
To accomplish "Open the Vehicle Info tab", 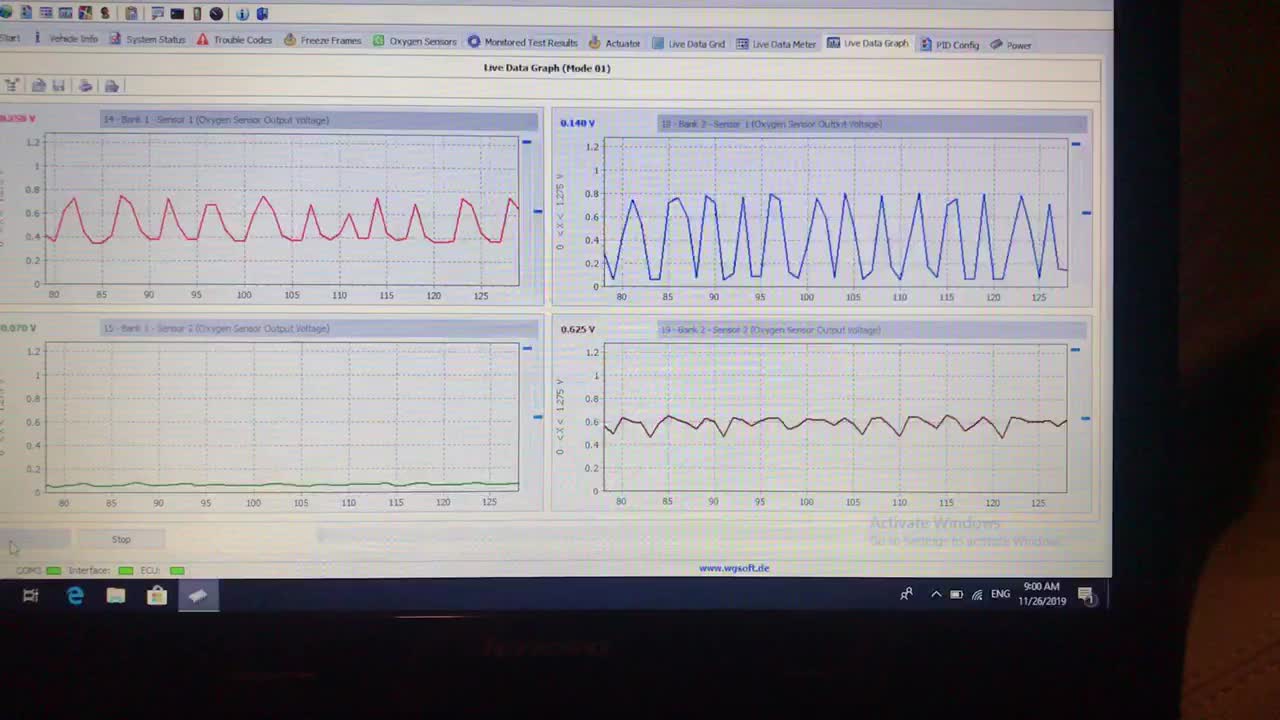I will (x=66, y=39).
